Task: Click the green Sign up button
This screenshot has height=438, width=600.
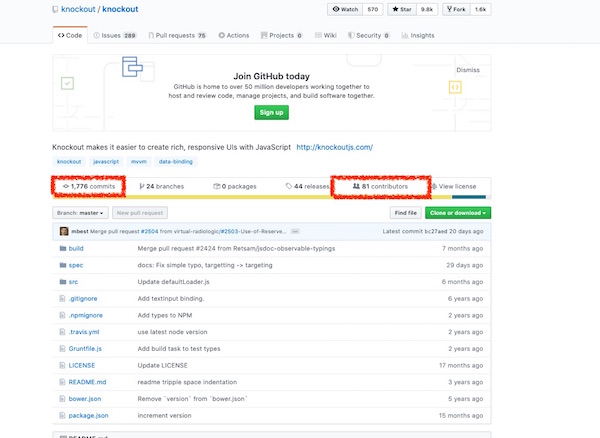Action: tap(271, 112)
